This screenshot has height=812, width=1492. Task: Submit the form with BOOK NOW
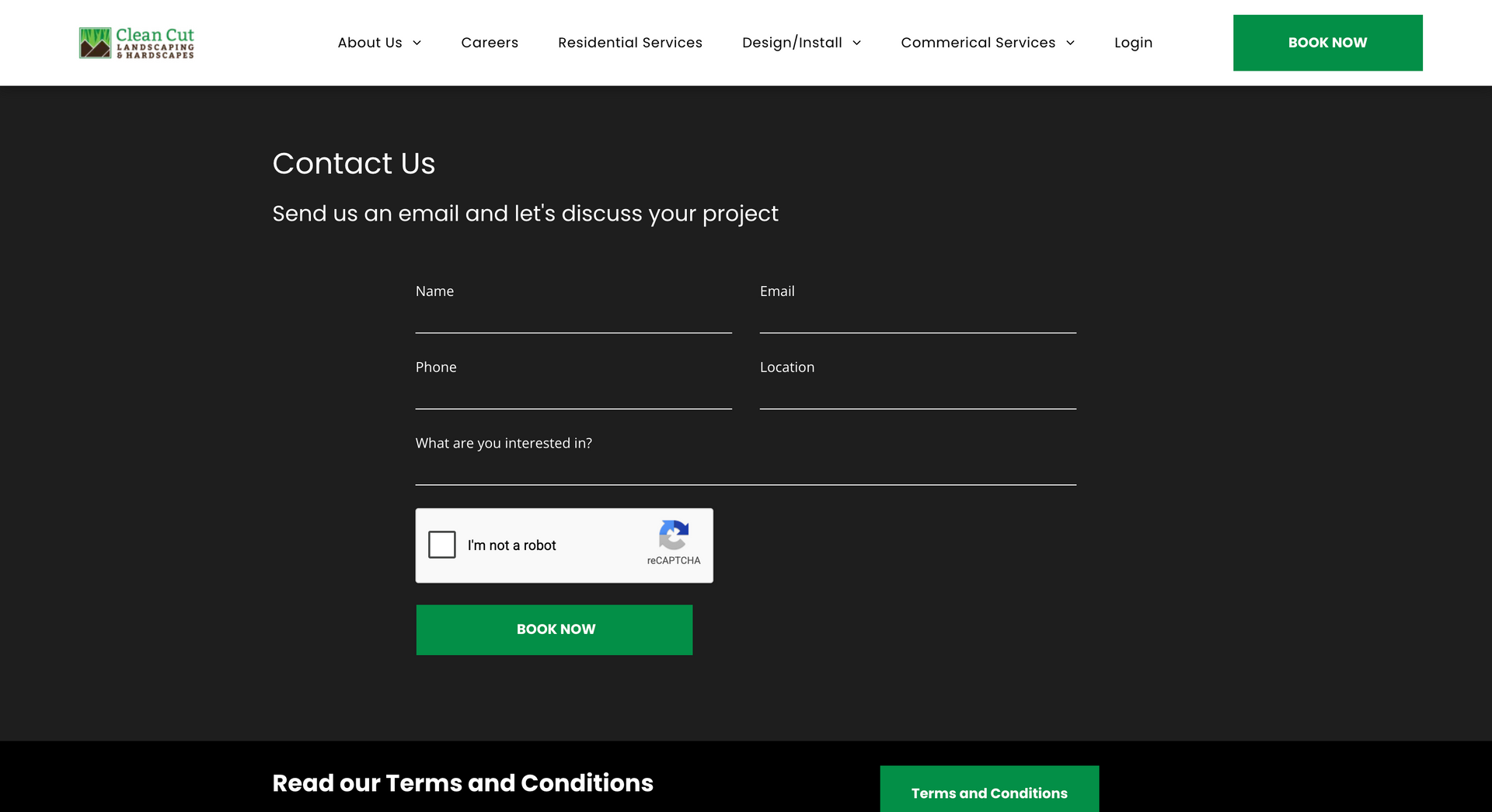tap(554, 629)
